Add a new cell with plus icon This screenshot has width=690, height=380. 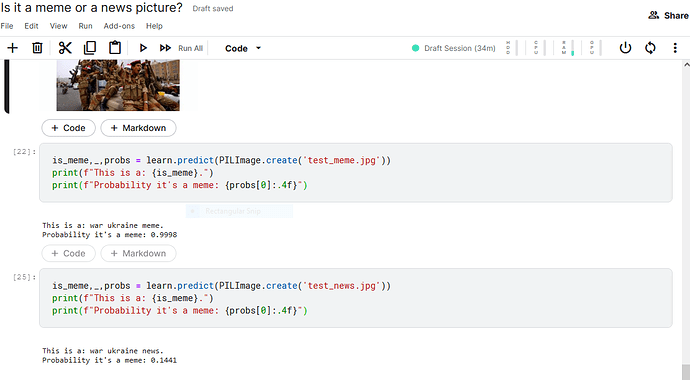click(12, 48)
